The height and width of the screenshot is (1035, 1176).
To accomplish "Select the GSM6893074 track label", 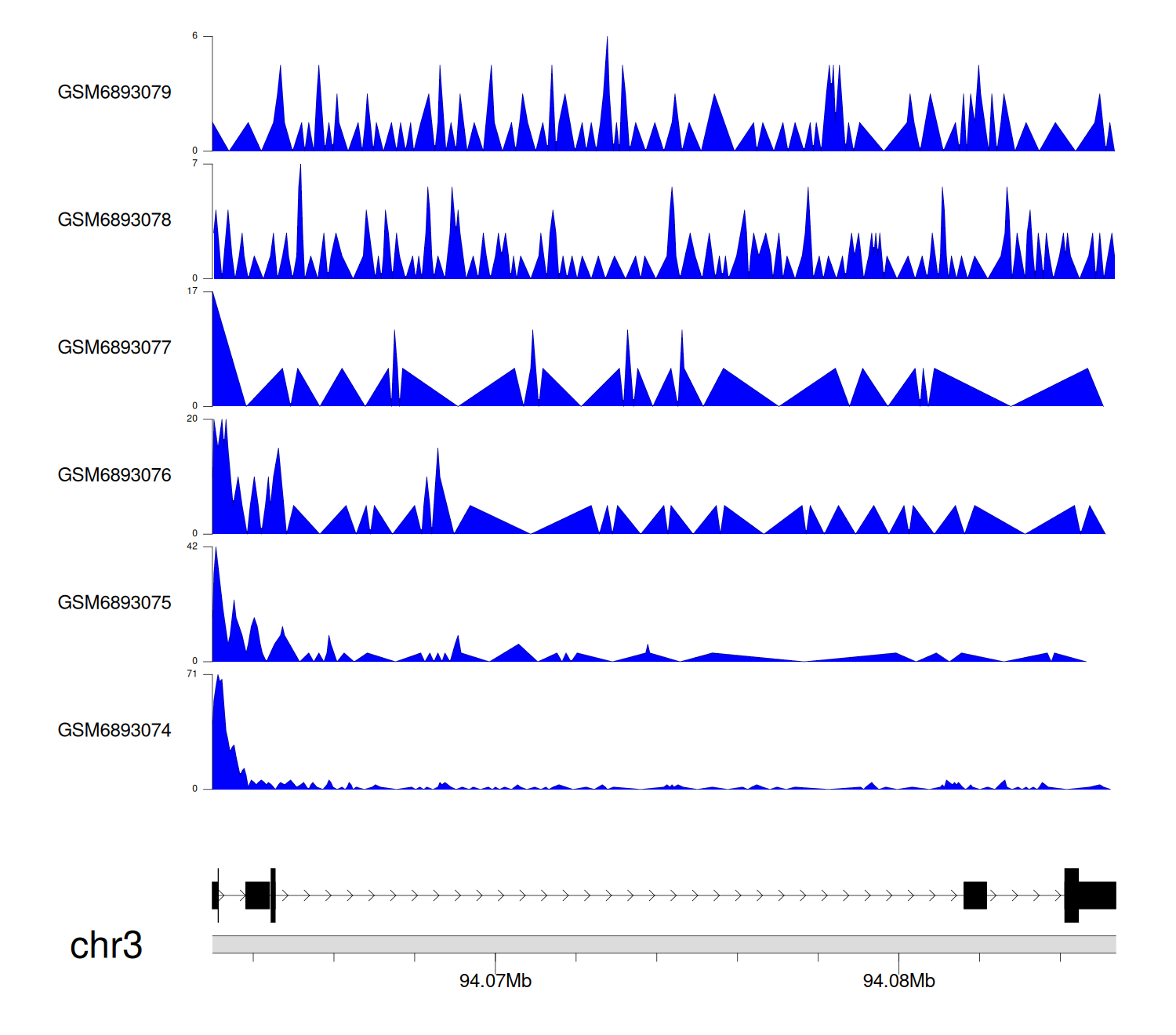I will (114, 731).
